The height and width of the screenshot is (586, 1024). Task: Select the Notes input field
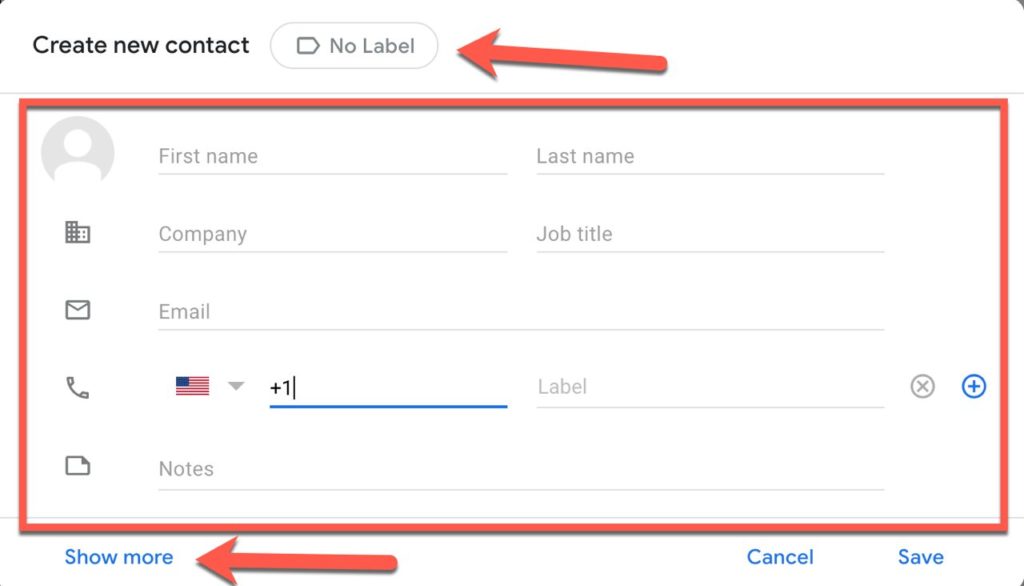click(520, 469)
